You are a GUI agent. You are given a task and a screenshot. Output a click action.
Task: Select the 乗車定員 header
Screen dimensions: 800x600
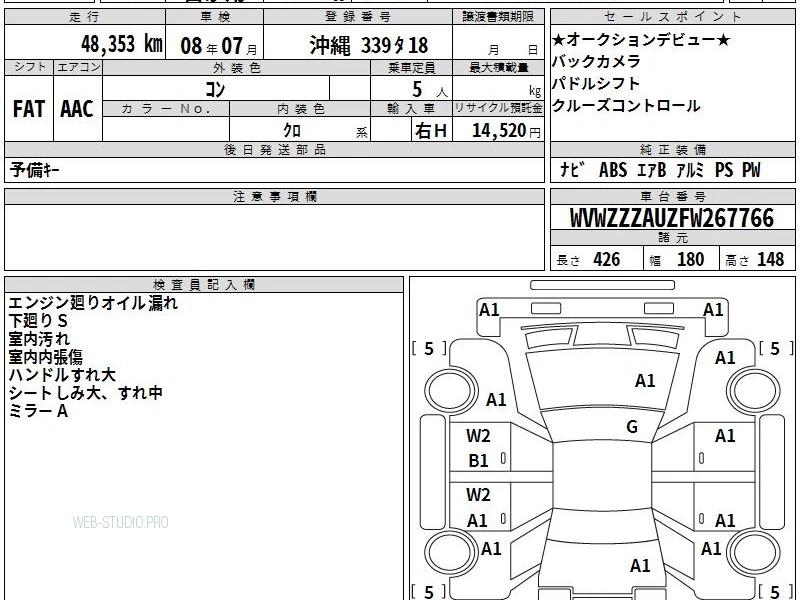(411, 67)
